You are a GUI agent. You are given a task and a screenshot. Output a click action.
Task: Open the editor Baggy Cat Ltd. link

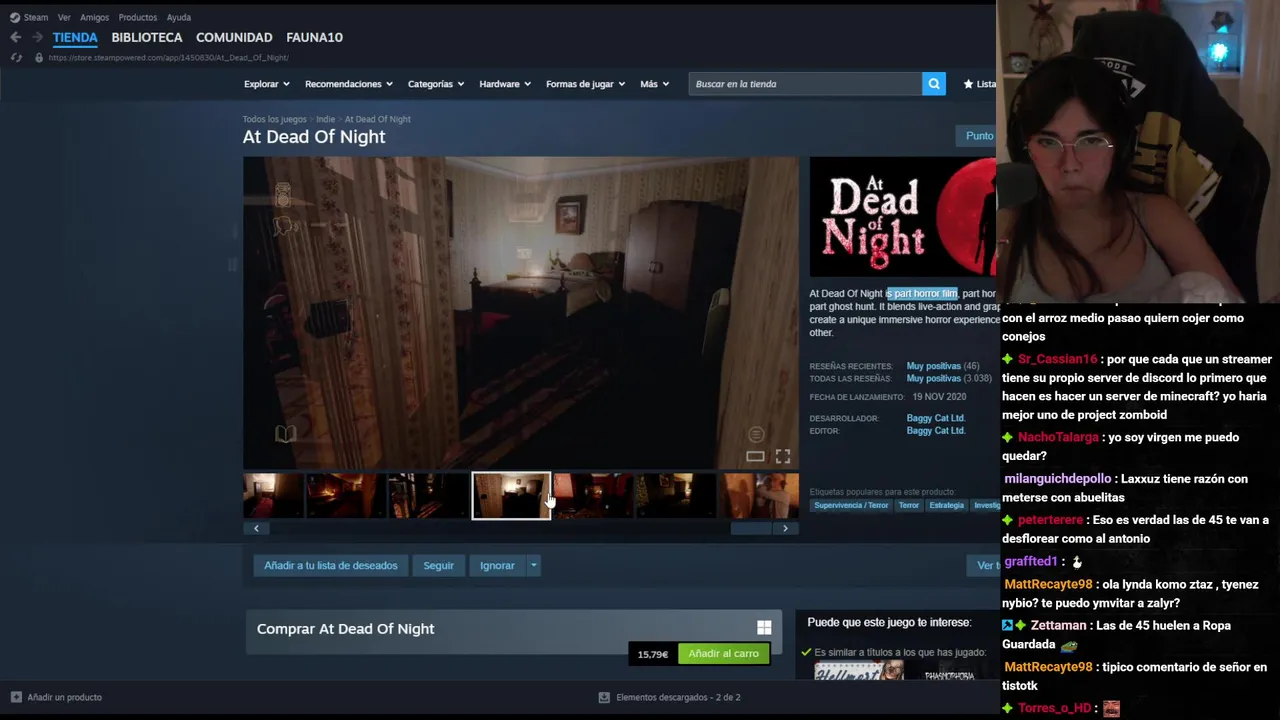coord(935,430)
